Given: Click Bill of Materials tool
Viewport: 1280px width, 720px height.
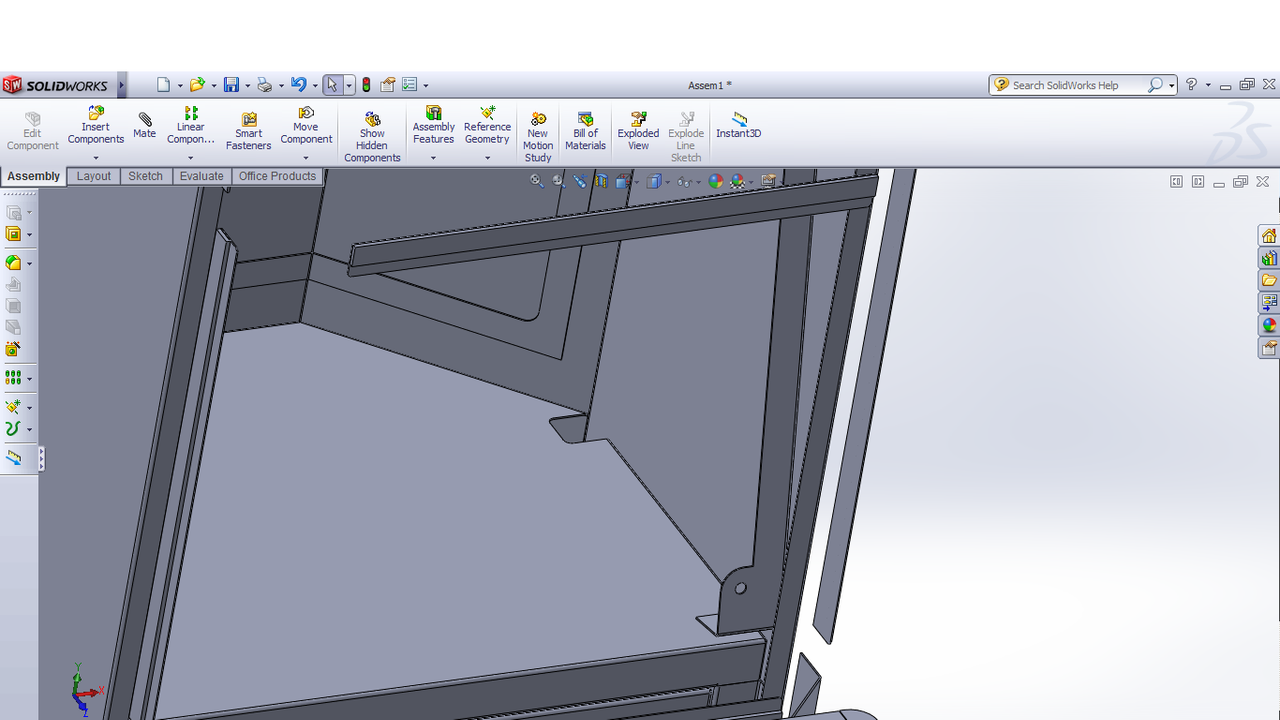Looking at the screenshot, I should [x=585, y=131].
